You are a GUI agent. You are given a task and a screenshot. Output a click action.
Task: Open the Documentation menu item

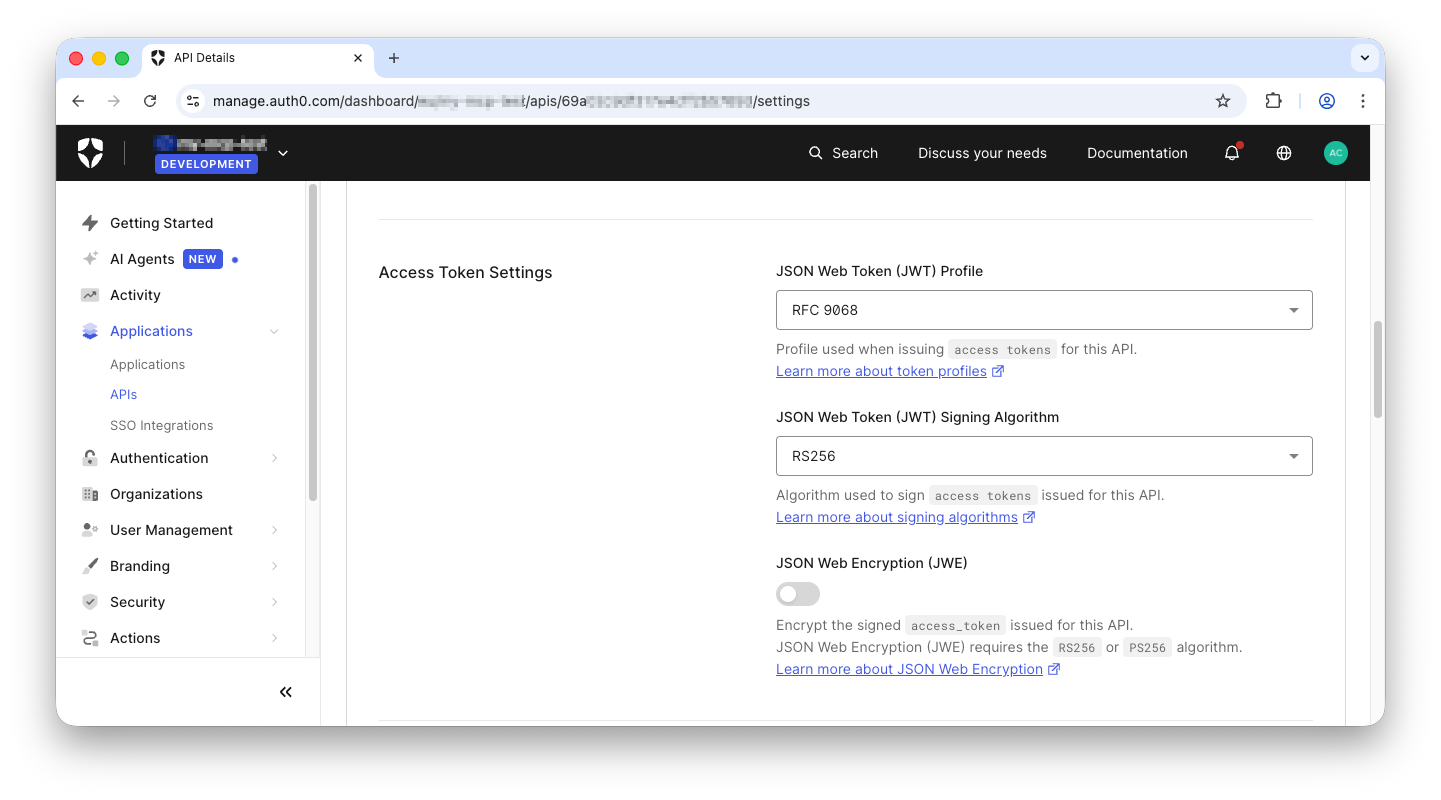click(1137, 153)
